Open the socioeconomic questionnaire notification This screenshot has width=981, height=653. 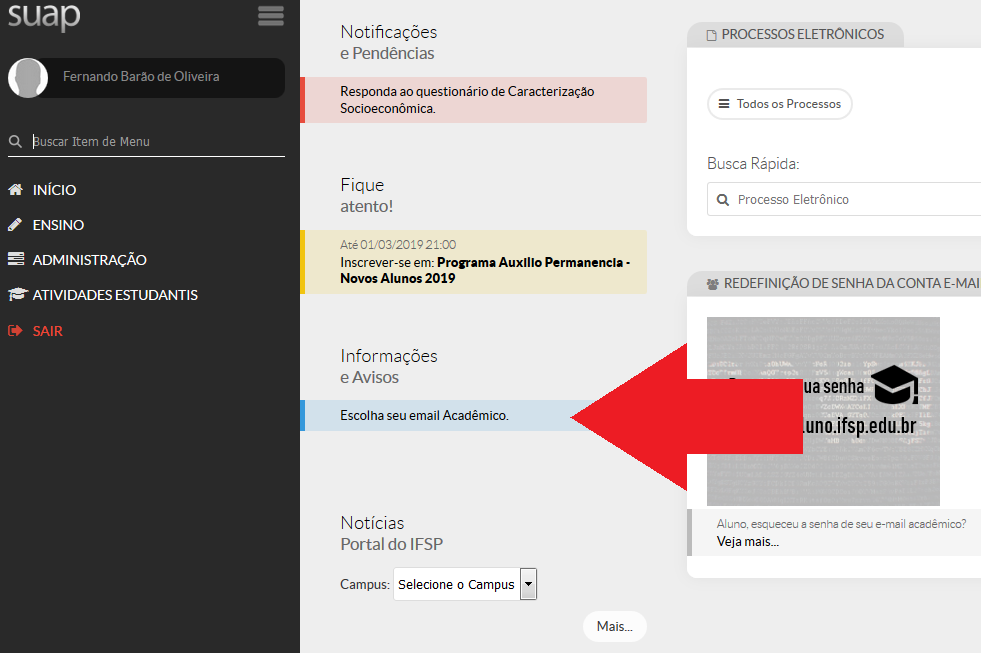[x=467, y=99]
